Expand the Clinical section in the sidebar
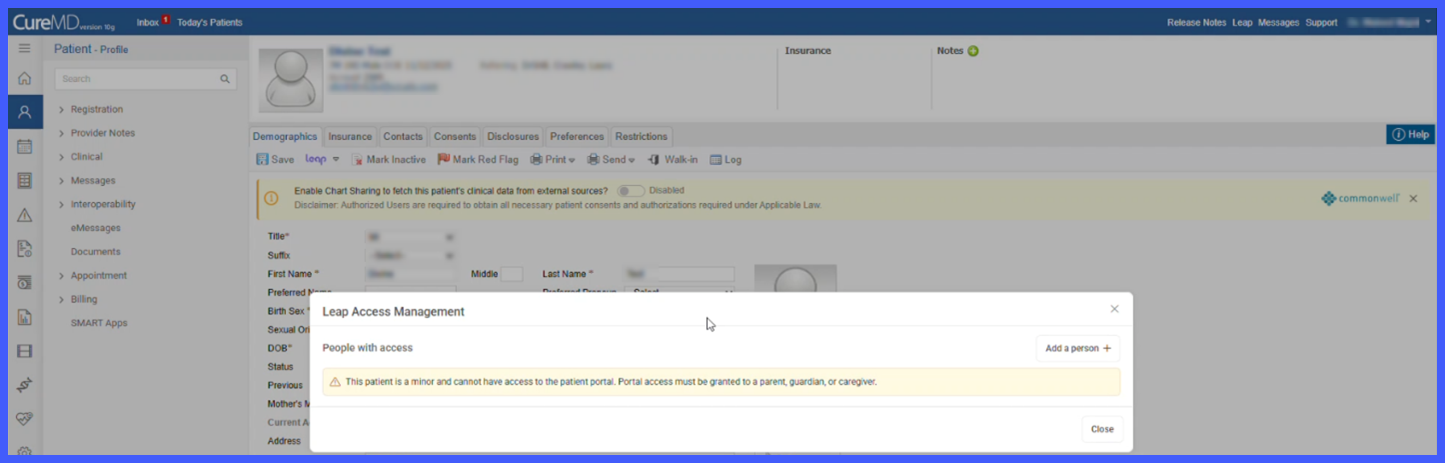Viewport: 1445px width, 463px height. (x=86, y=156)
